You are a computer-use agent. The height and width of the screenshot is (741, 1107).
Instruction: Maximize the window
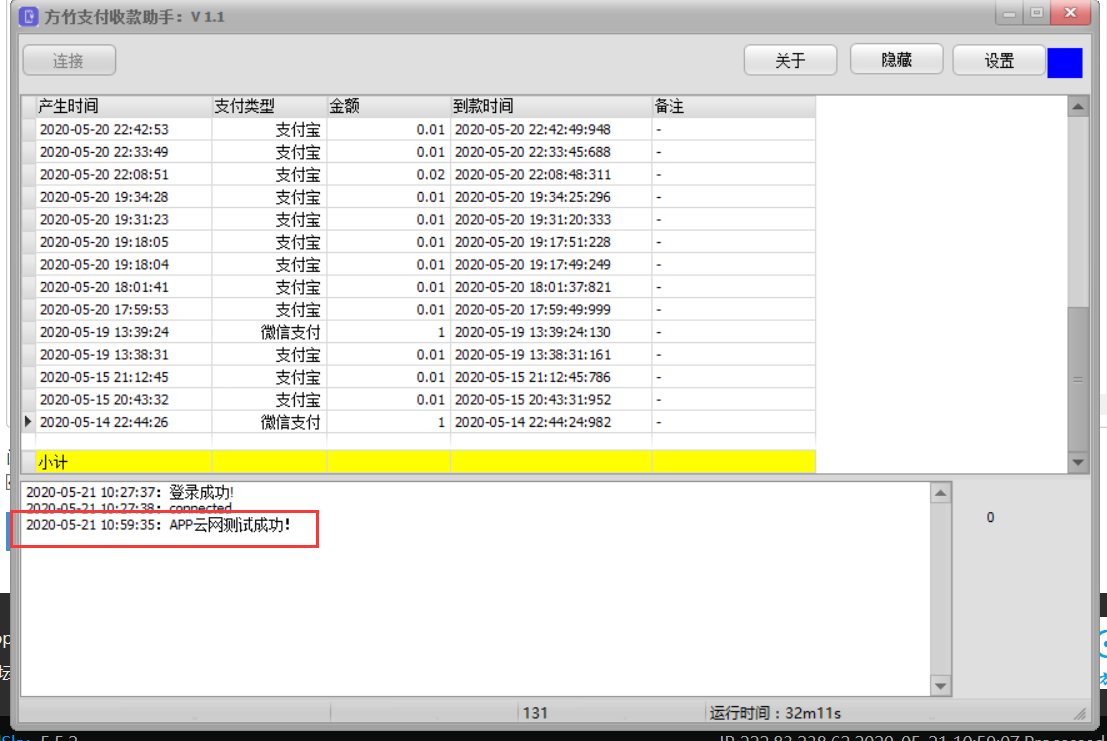(1036, 13)
